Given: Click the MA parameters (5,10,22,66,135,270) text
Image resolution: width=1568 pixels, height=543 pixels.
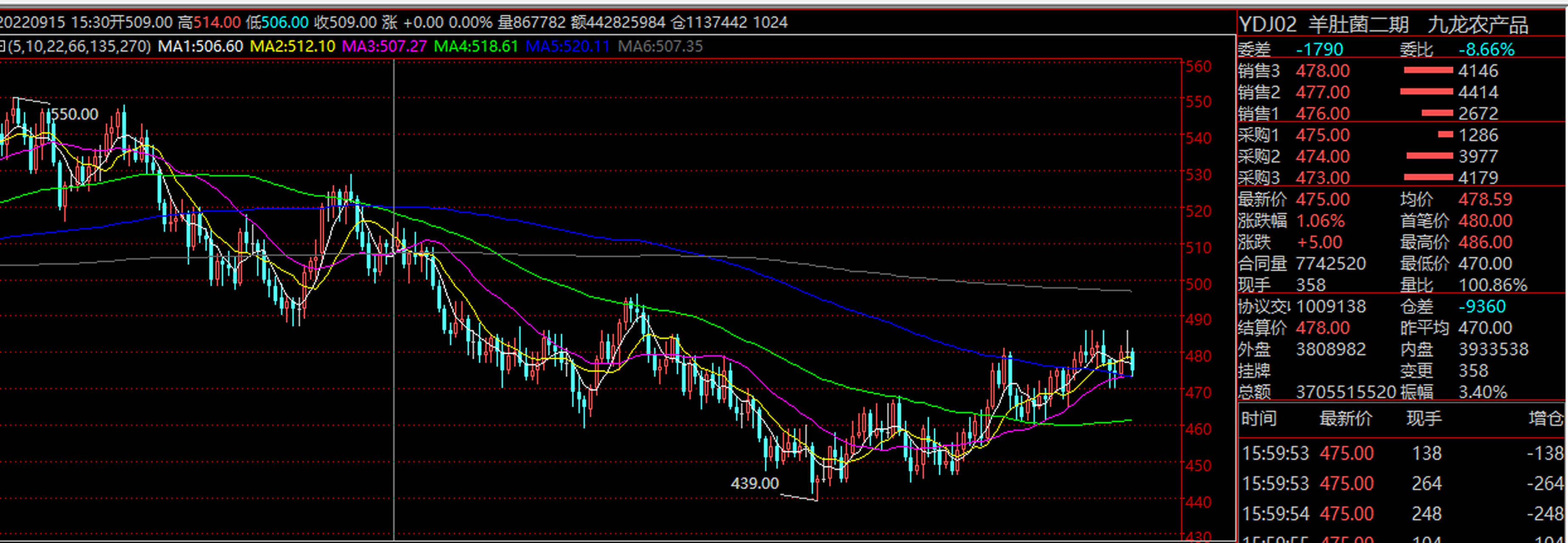Looking at the screenshot, I should click(x=78, y=46).
